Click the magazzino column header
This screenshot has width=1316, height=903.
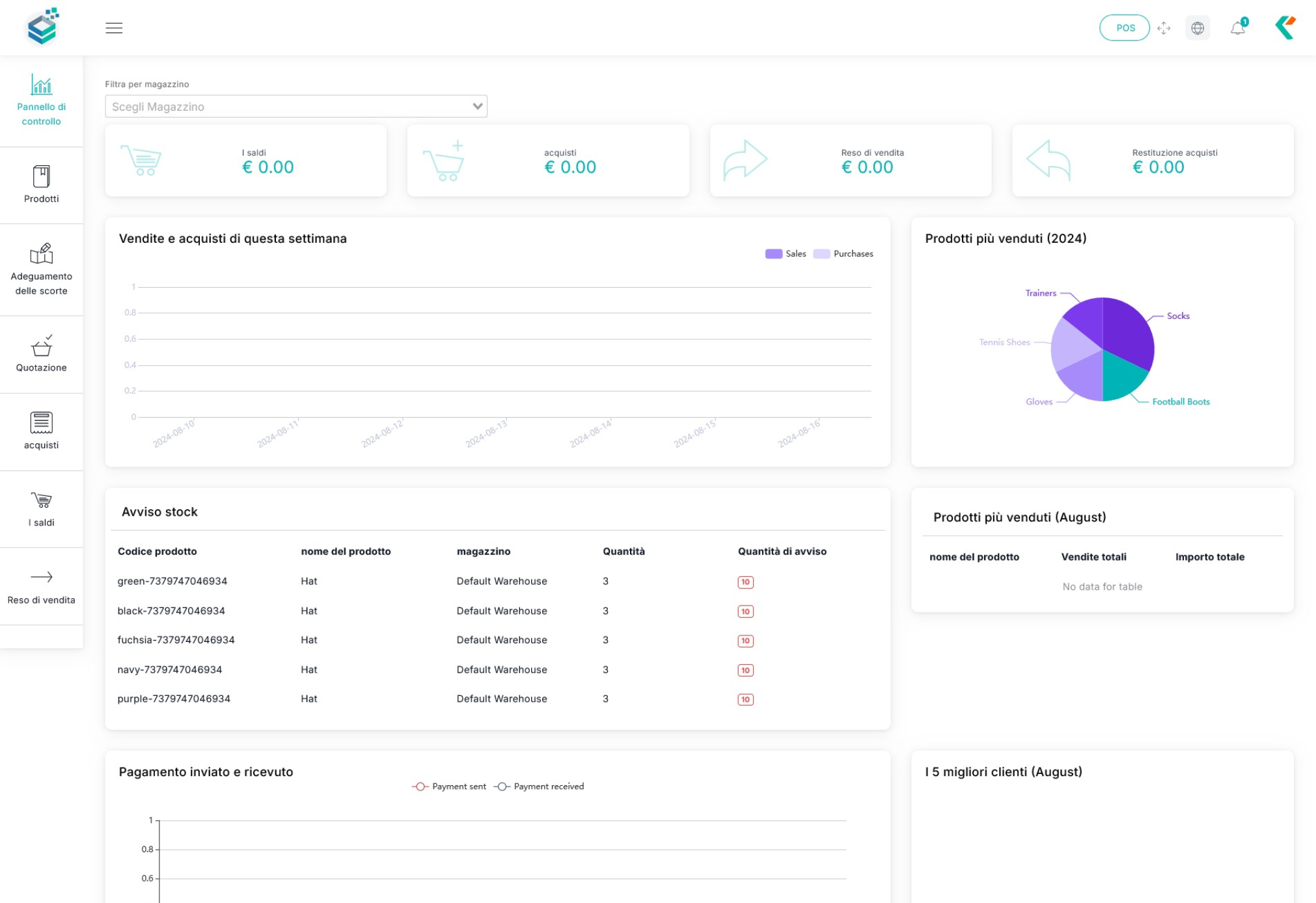pos(484,551)
